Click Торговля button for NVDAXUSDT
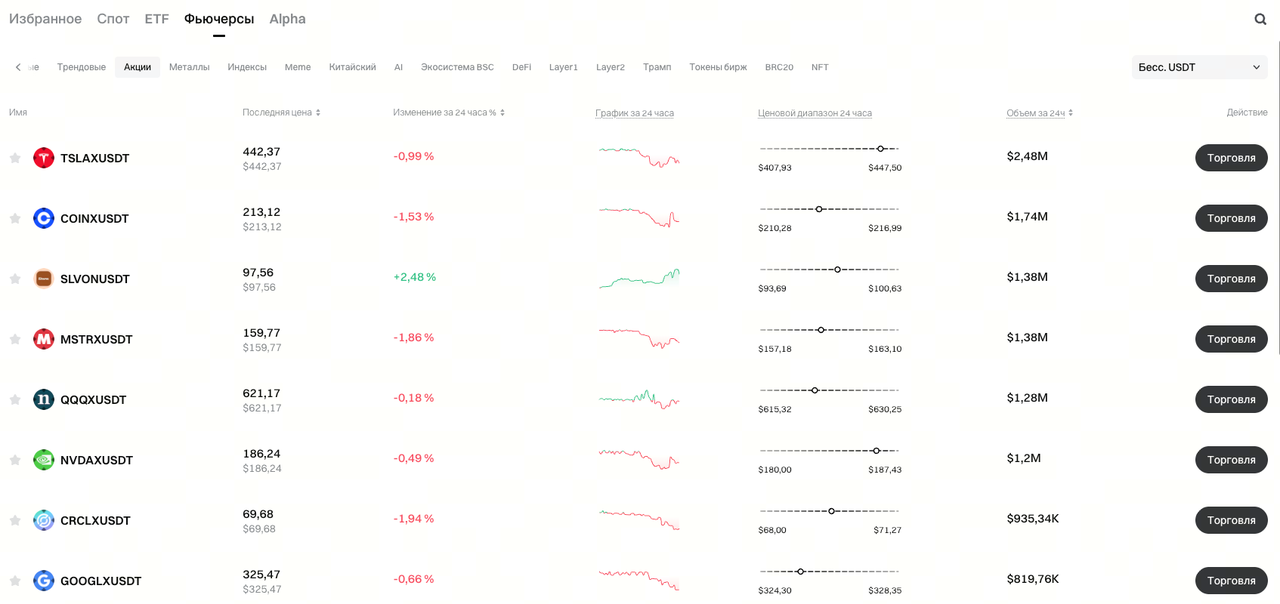Screen dimensions: 1280x604 pos(1231,460)
